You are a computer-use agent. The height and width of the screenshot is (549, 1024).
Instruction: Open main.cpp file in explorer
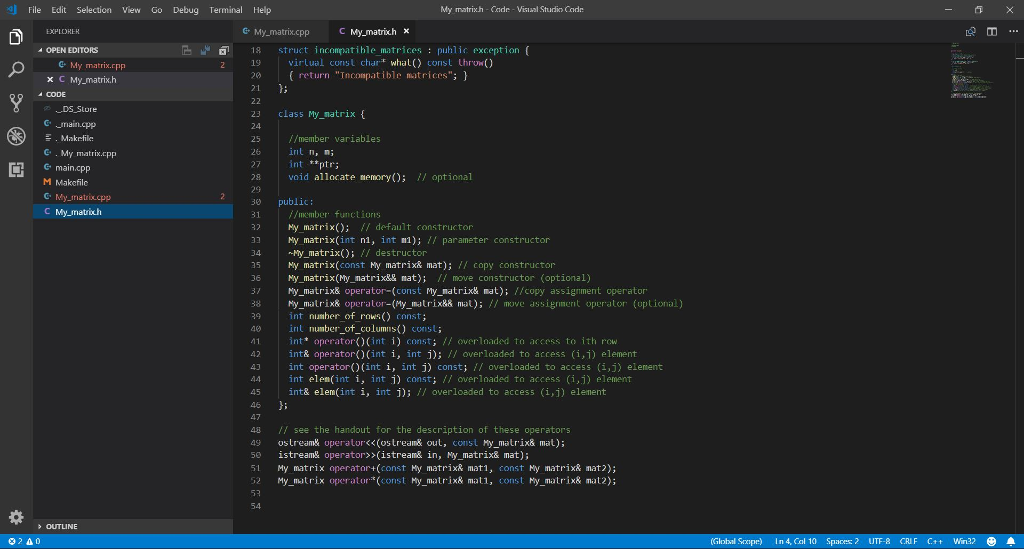(x=133, y=168)
